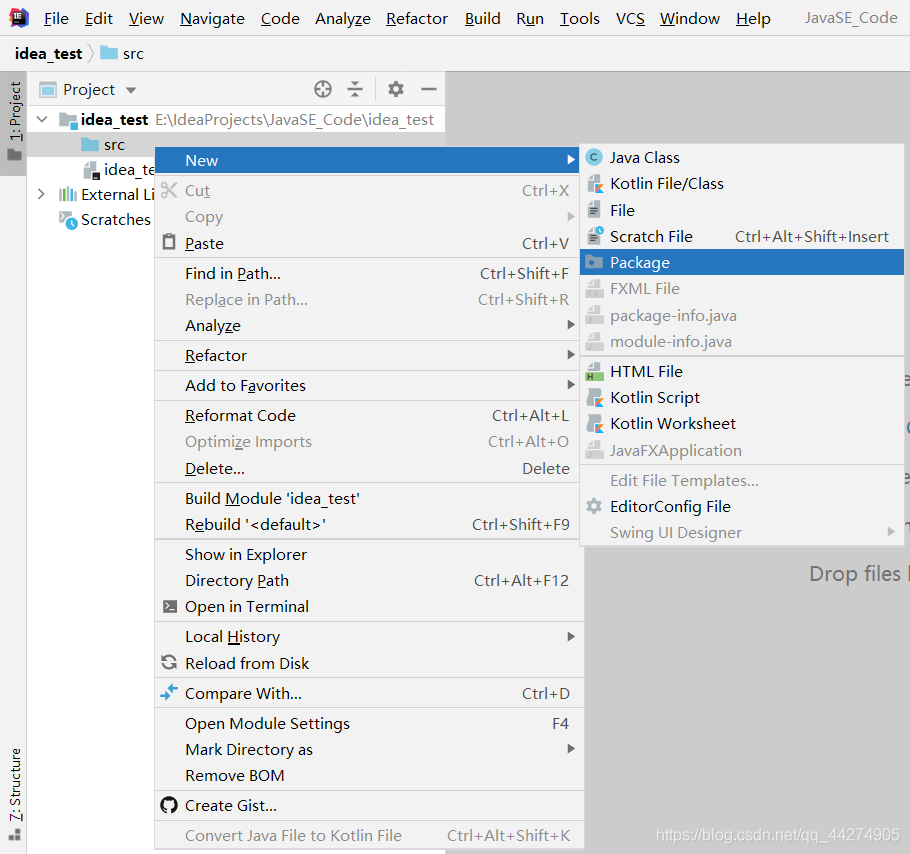Open the Tools menu
This screenshot has width=910, height=854.
(579, 19)
